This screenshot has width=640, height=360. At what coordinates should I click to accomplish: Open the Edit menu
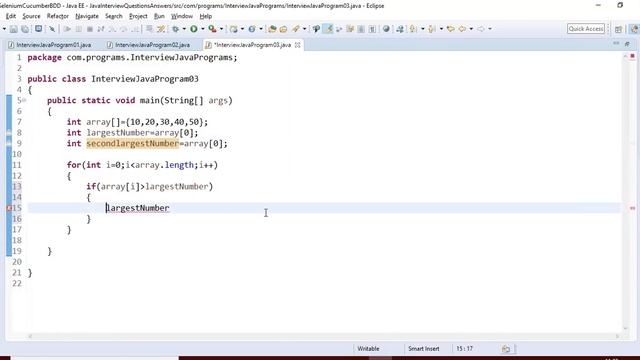[x=11, y=16]
